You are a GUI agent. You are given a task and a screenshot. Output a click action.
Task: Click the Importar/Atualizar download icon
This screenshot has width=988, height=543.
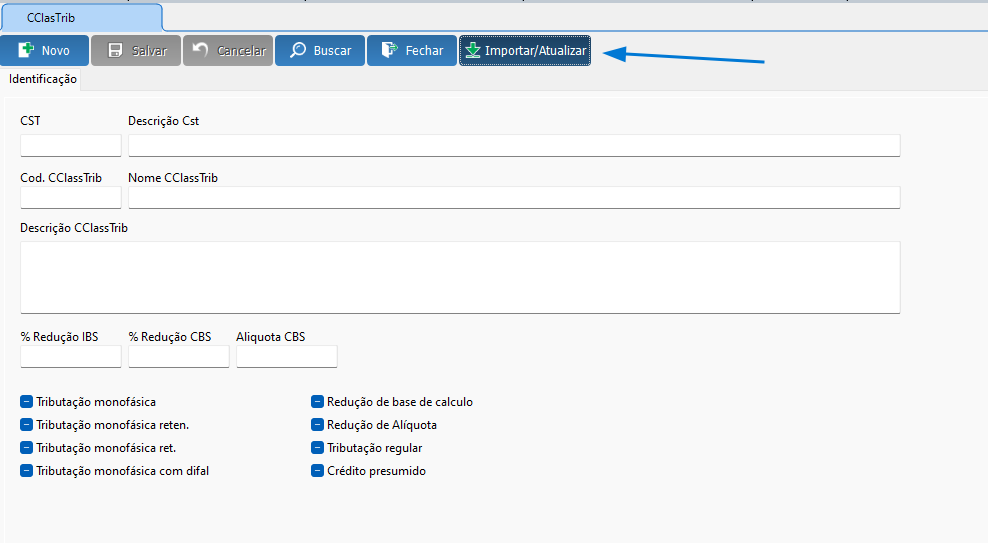[x=473, y=51]
